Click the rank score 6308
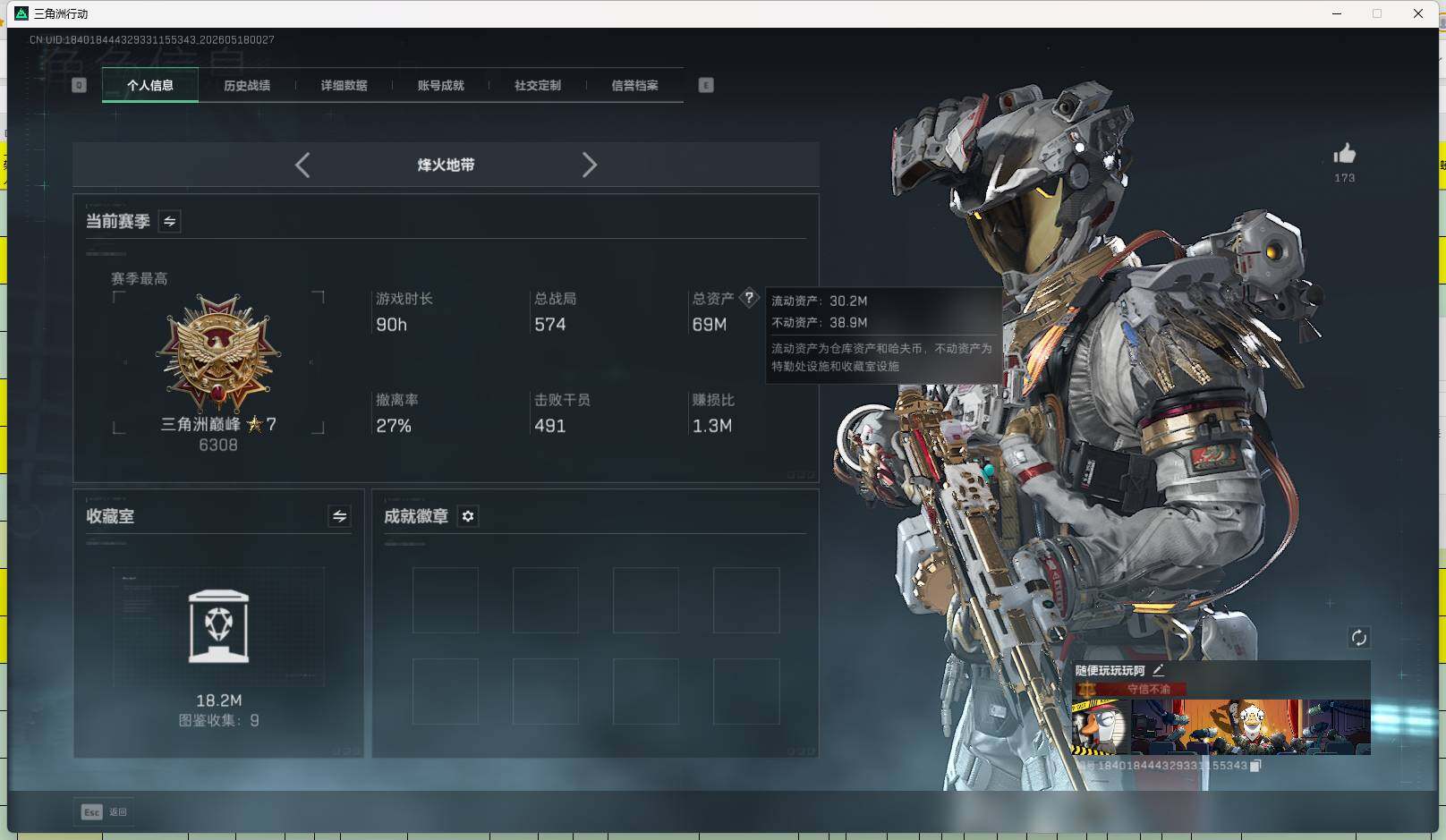1446x840 pixels. [218, 445]
